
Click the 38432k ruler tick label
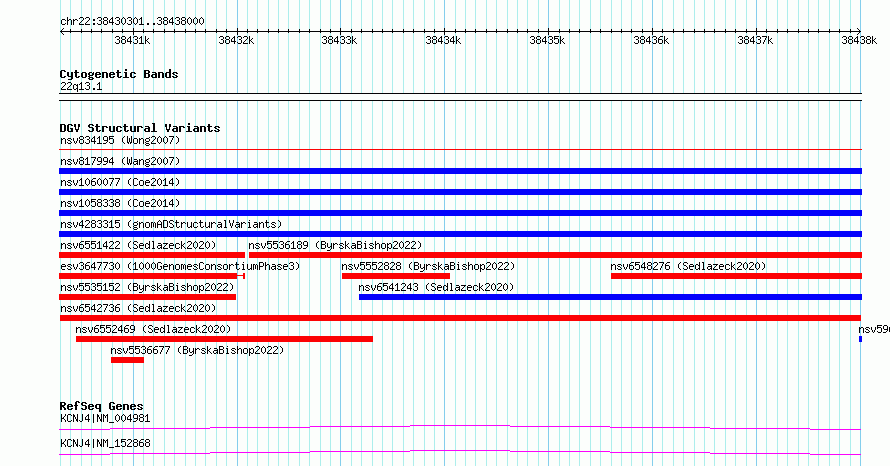[236, 40]
